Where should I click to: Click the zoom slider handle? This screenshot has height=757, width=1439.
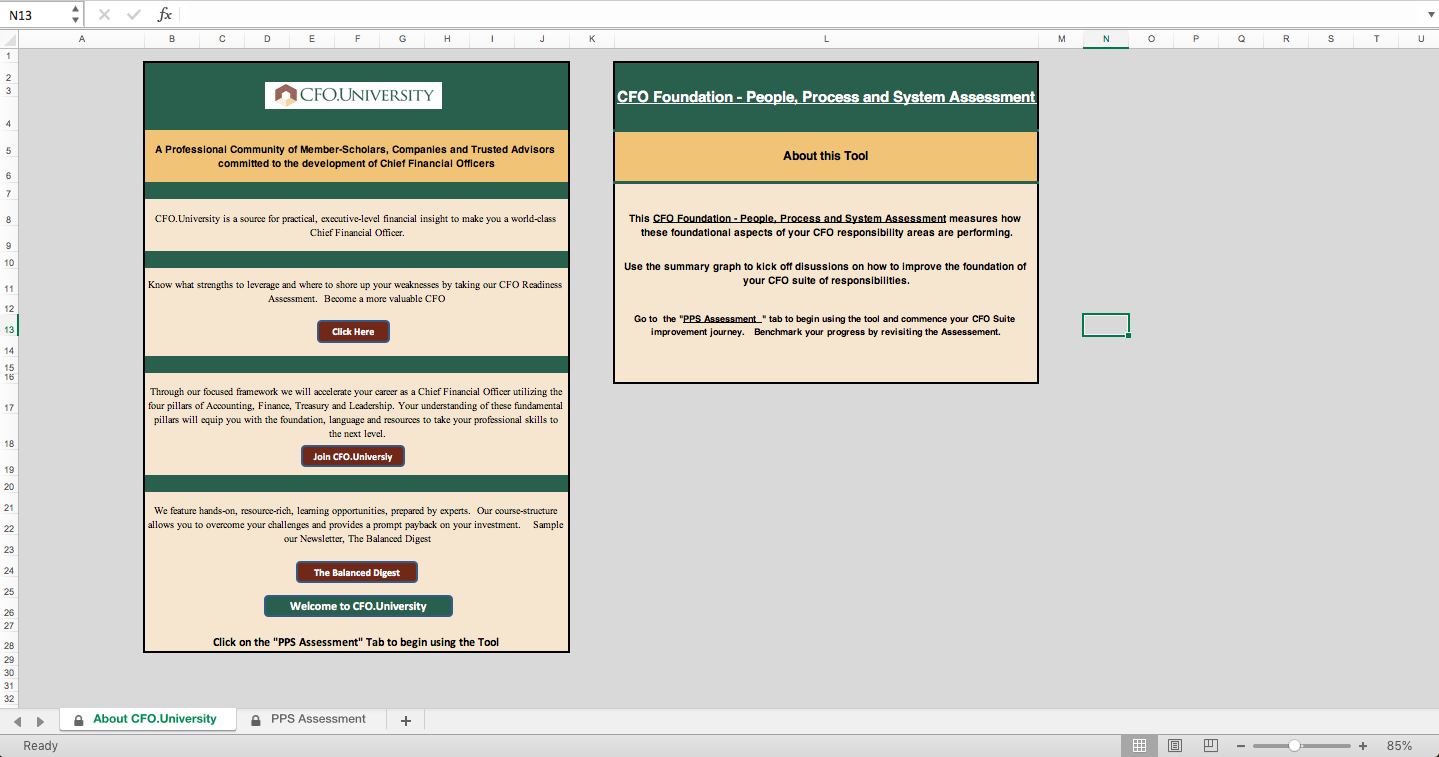[x=1294, y=746]
